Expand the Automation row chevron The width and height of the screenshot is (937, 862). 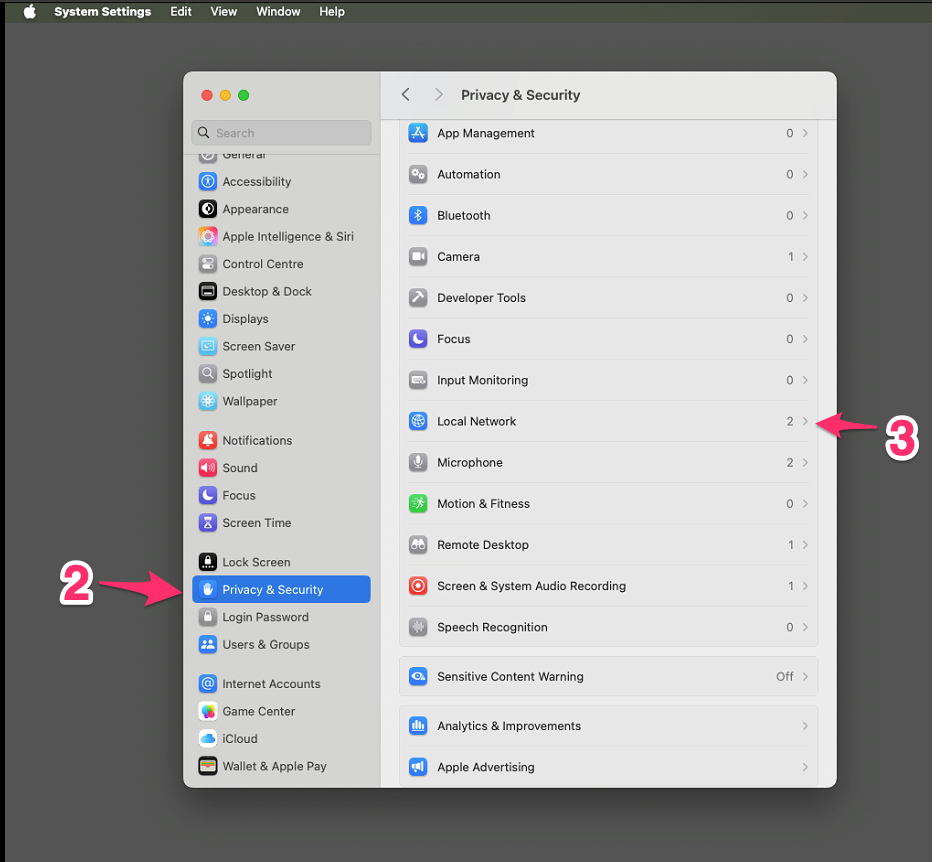(805, 174)
